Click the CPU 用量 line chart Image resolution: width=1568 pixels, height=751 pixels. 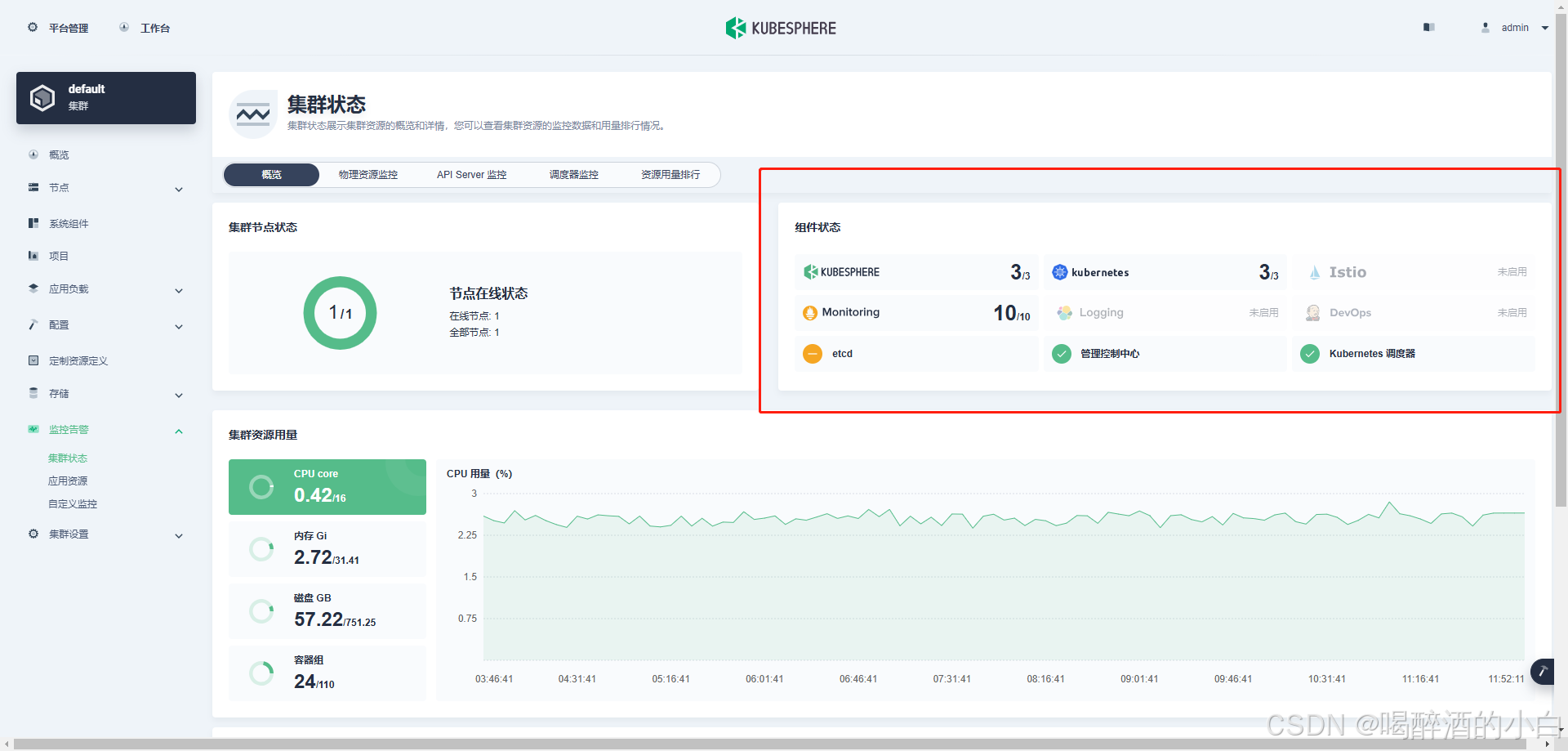[1004, 577]
